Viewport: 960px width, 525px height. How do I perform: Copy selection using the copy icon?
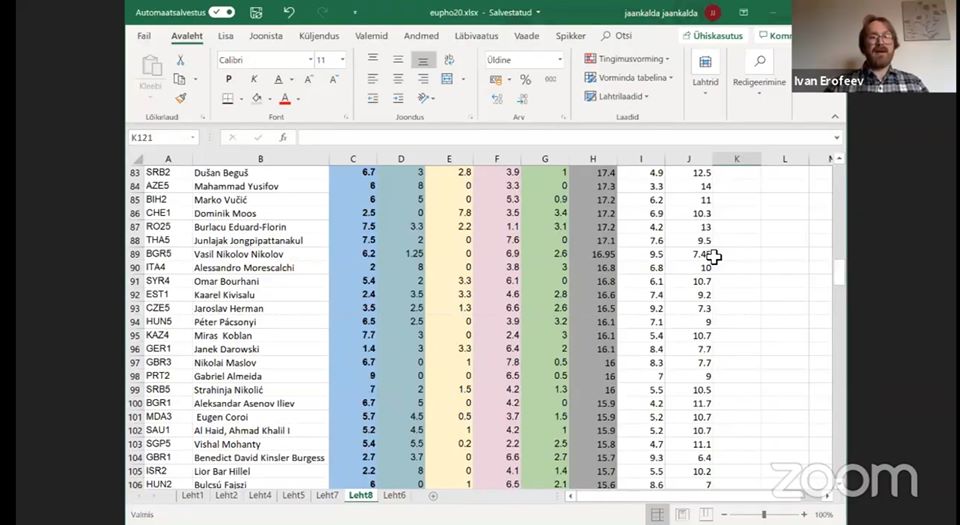[179, 79]
